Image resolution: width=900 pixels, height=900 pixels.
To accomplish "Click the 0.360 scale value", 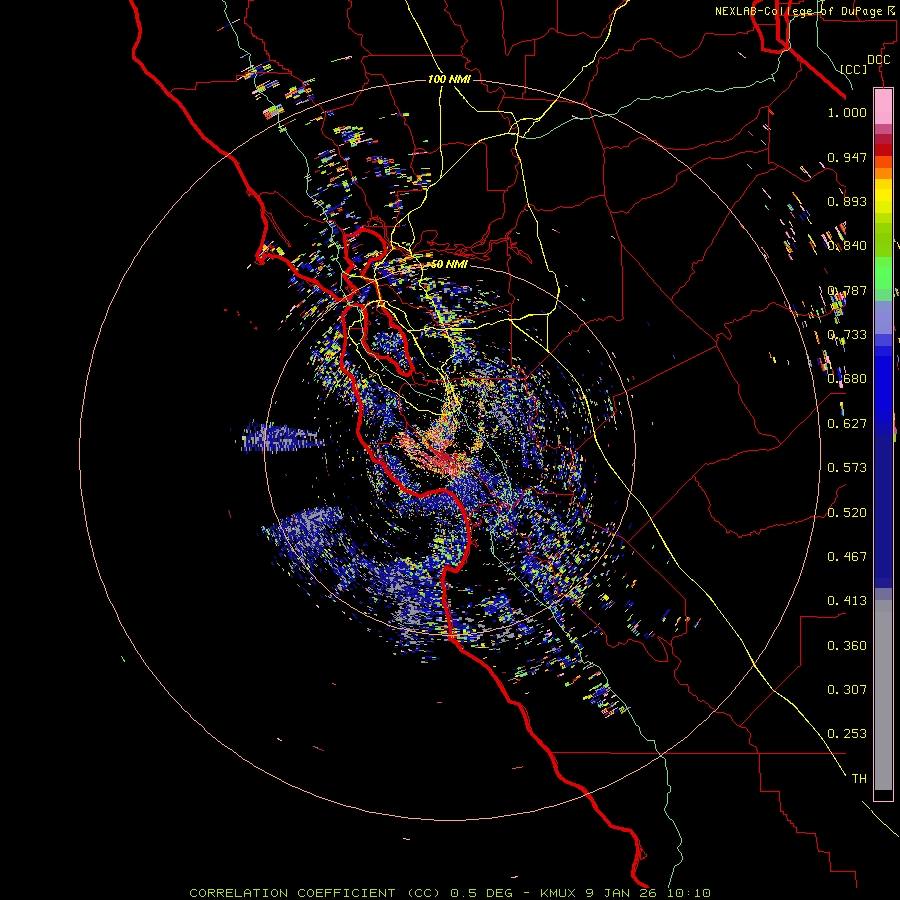I will pyautogui.click(x=847, y=646).
